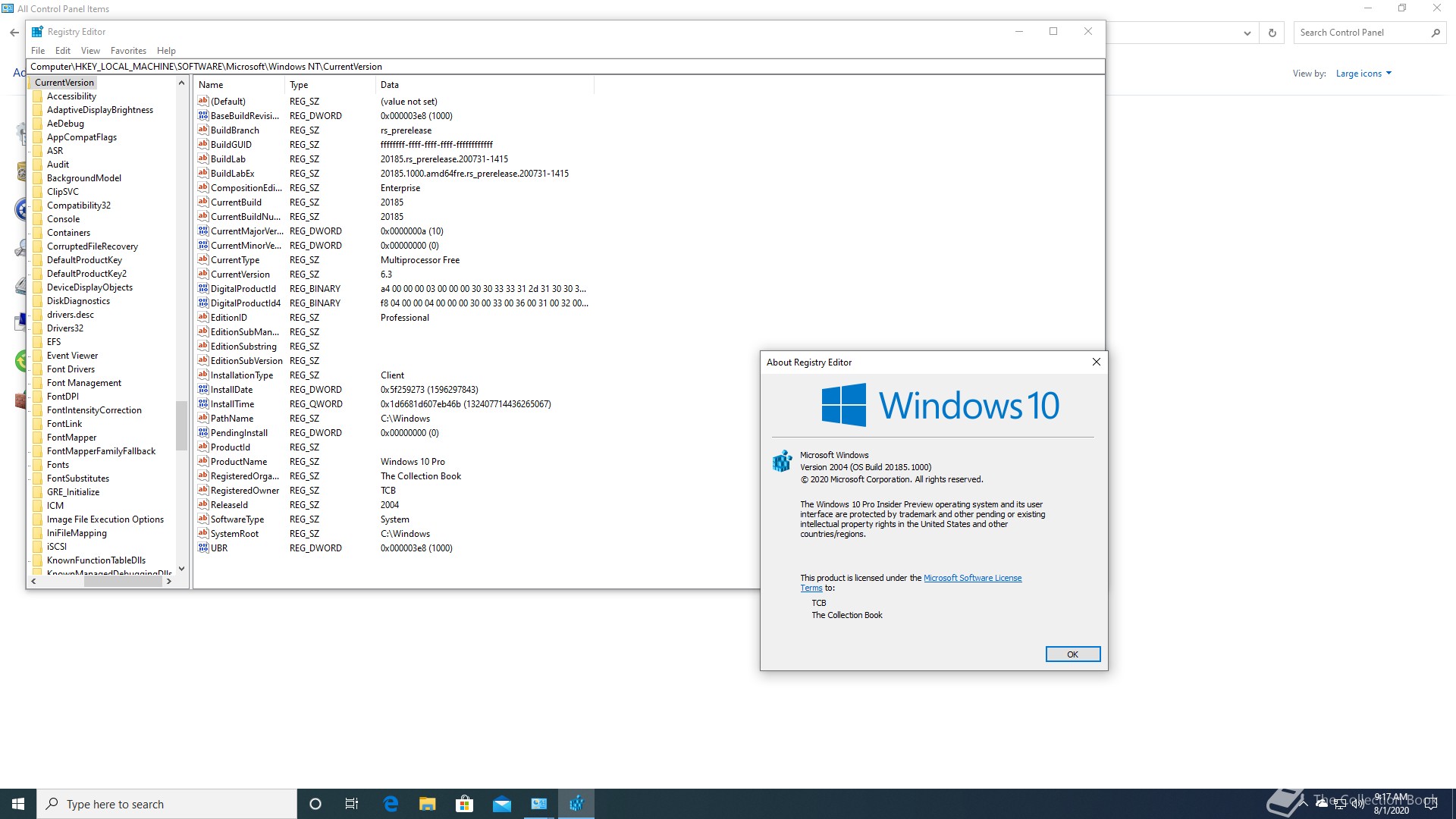Select the InstallDate DWORD value icon
This screenshot has height=819, width=1456.
click(203, 389)
